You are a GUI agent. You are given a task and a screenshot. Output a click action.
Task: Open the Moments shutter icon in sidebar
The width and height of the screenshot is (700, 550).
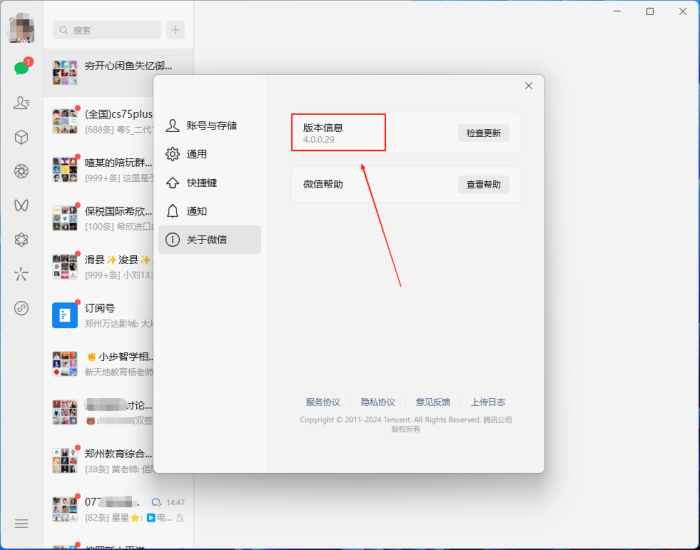point(21,171)
